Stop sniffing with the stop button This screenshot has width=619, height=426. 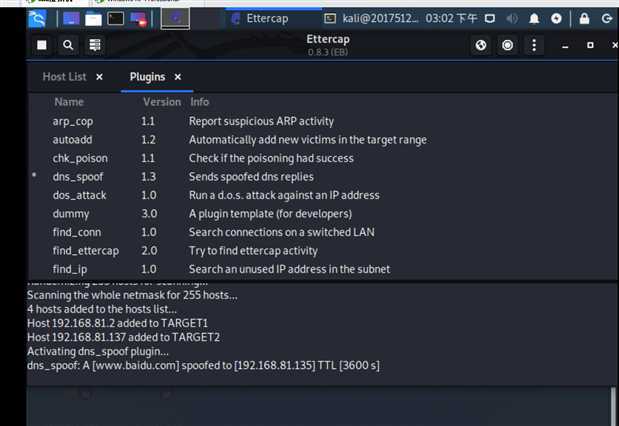(x=42, y=45)
